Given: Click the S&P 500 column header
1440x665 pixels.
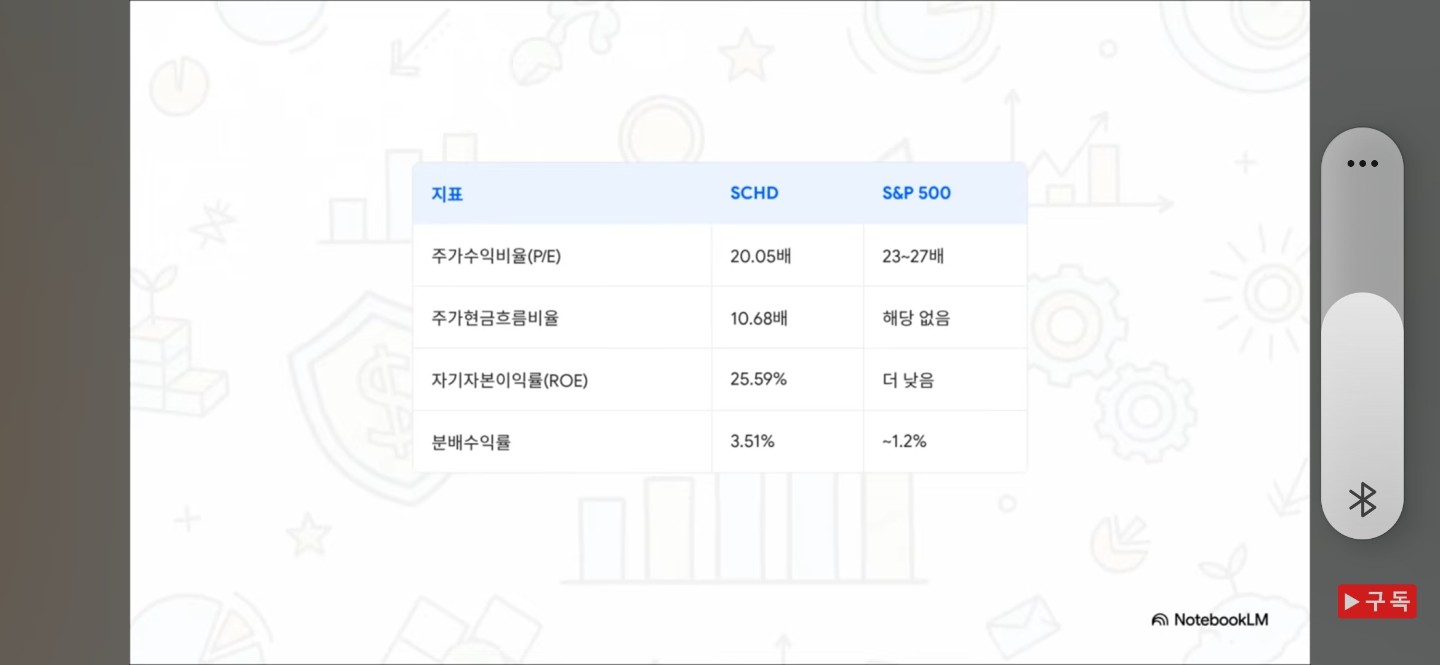Looking at the screenshot, I should point(916,193).
